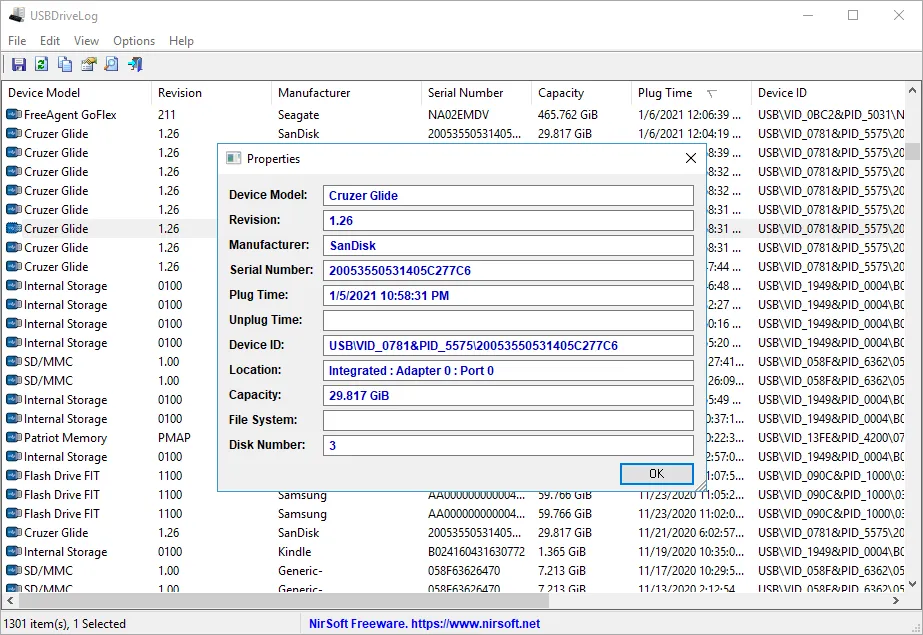The height and width of the screenshot is (635, 923).
Task: Click drive icon of Cruzer Glide plugged 12:04:19
Action: pos(14,134)
